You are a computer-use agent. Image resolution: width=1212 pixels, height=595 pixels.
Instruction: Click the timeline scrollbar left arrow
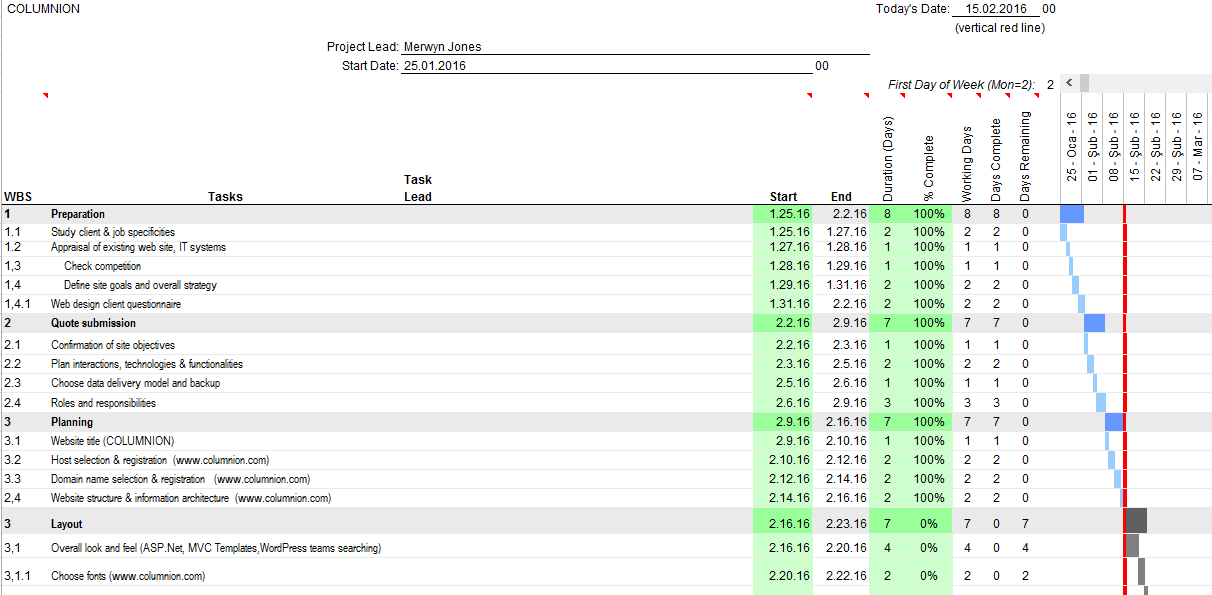tap(1068, 83)
